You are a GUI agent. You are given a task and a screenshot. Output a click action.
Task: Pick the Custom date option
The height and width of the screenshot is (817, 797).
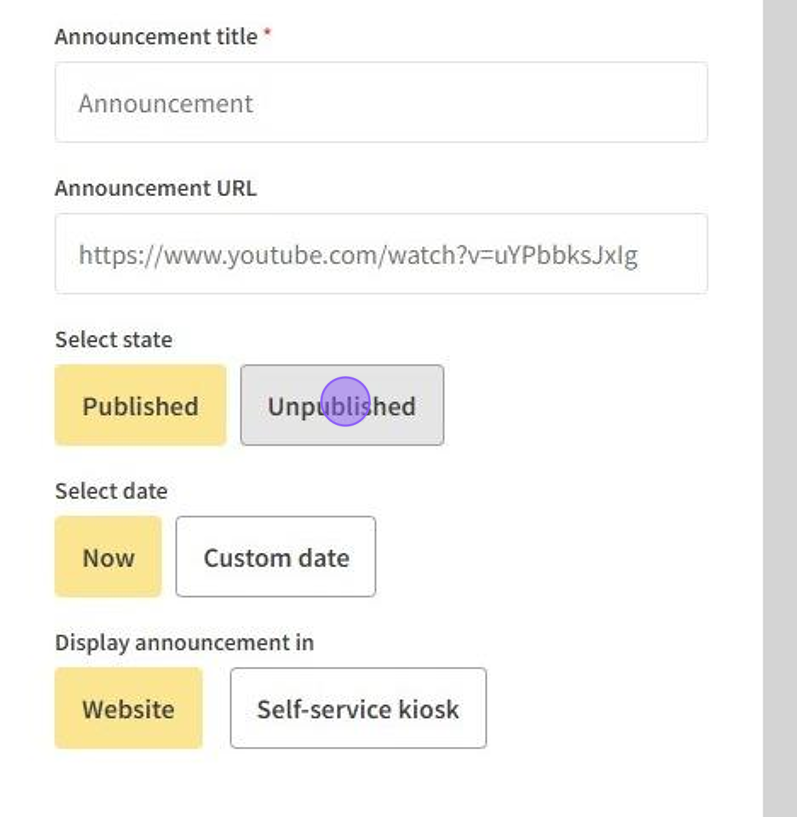(276, 557)
